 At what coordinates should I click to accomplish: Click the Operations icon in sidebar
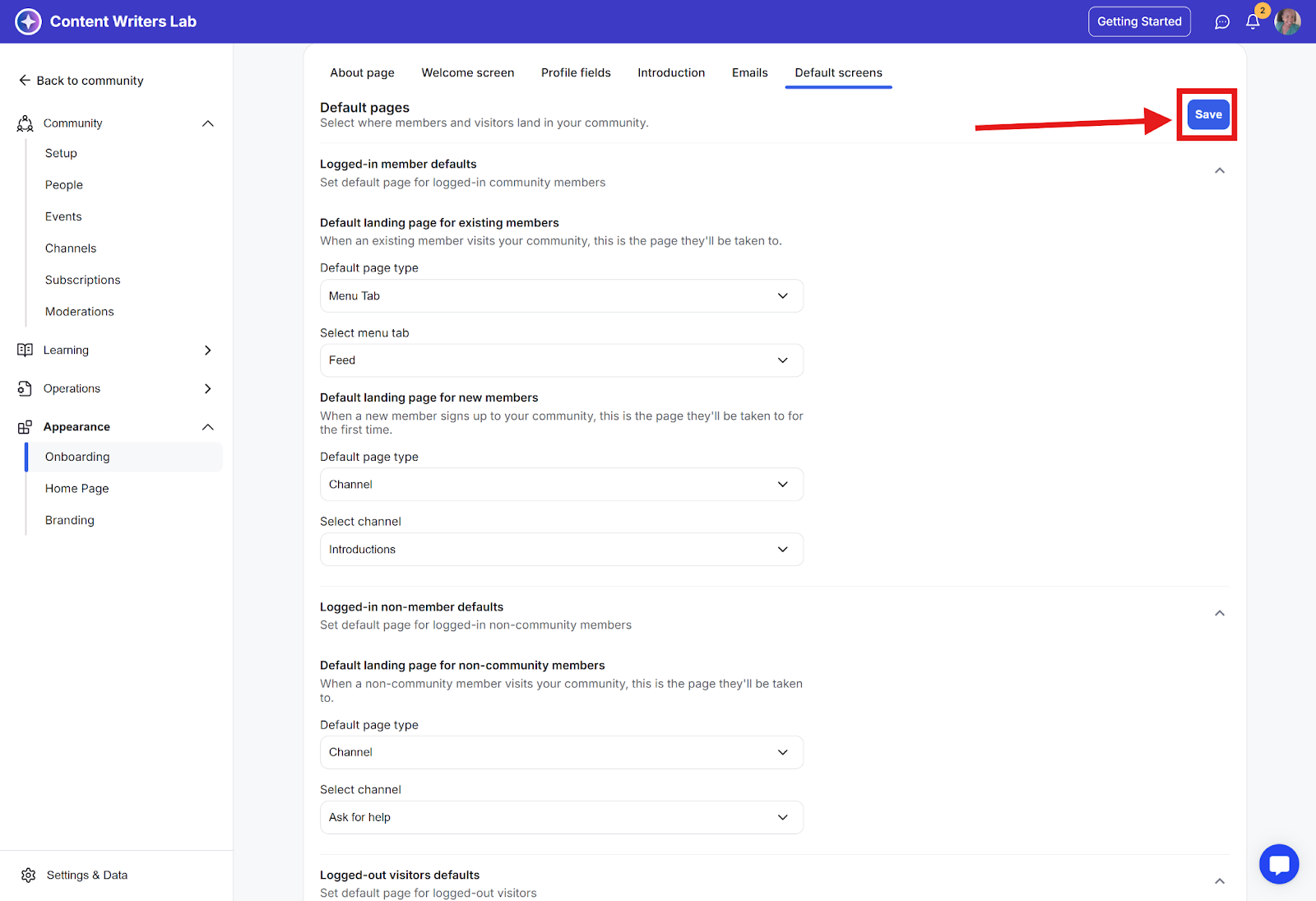point(25,388)
